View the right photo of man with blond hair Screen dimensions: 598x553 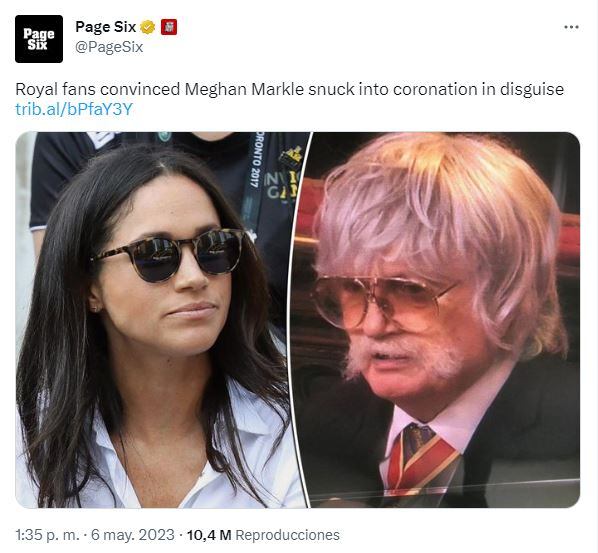pyautogui.click(x=438, y=320)
